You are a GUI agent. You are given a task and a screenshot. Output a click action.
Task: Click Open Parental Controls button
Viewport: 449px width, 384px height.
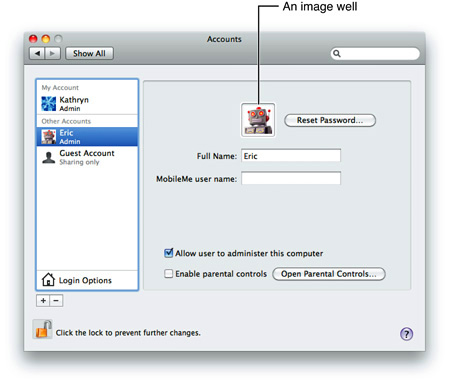click(x=329, y=274)
